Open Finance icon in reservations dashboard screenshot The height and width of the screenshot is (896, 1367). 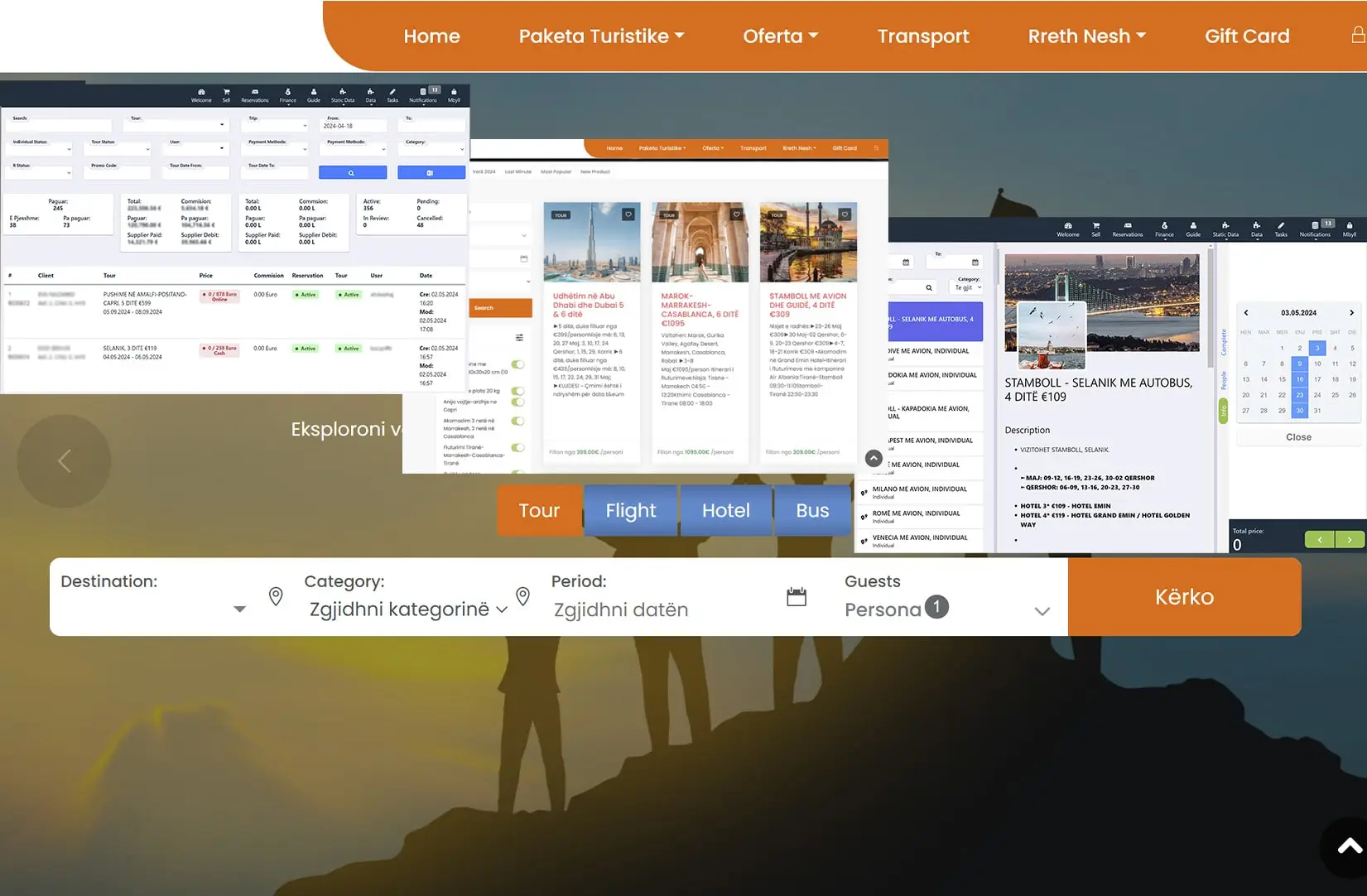point(287,95)
